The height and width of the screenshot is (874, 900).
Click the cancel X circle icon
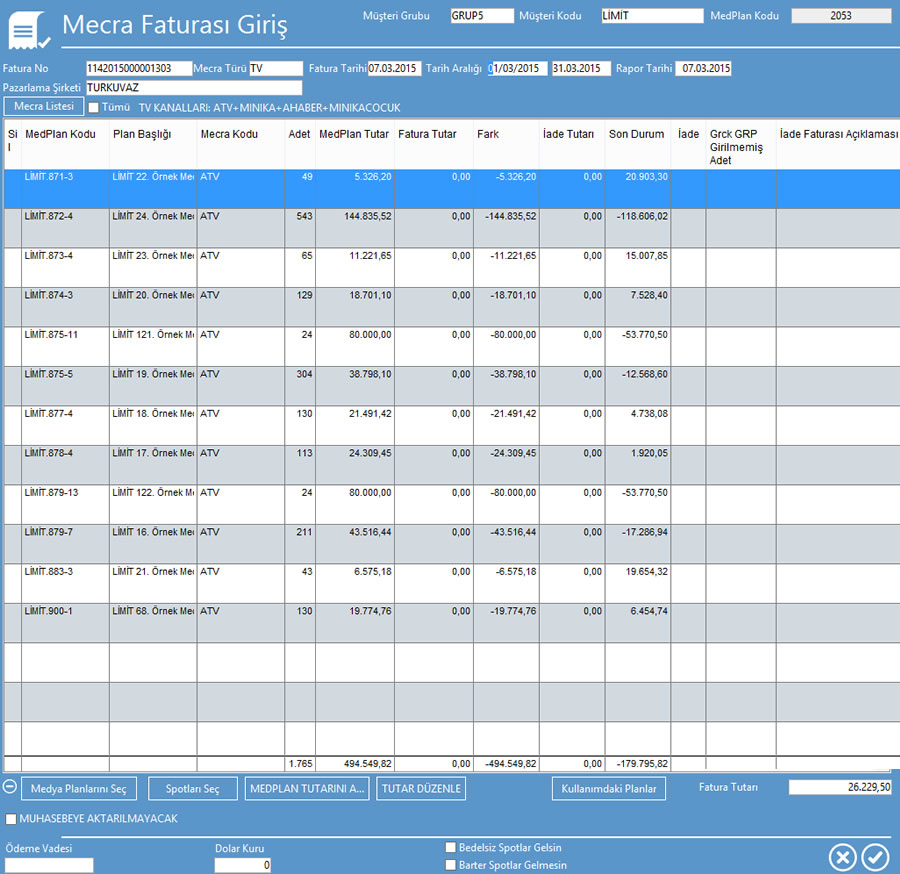pos(843,857)
